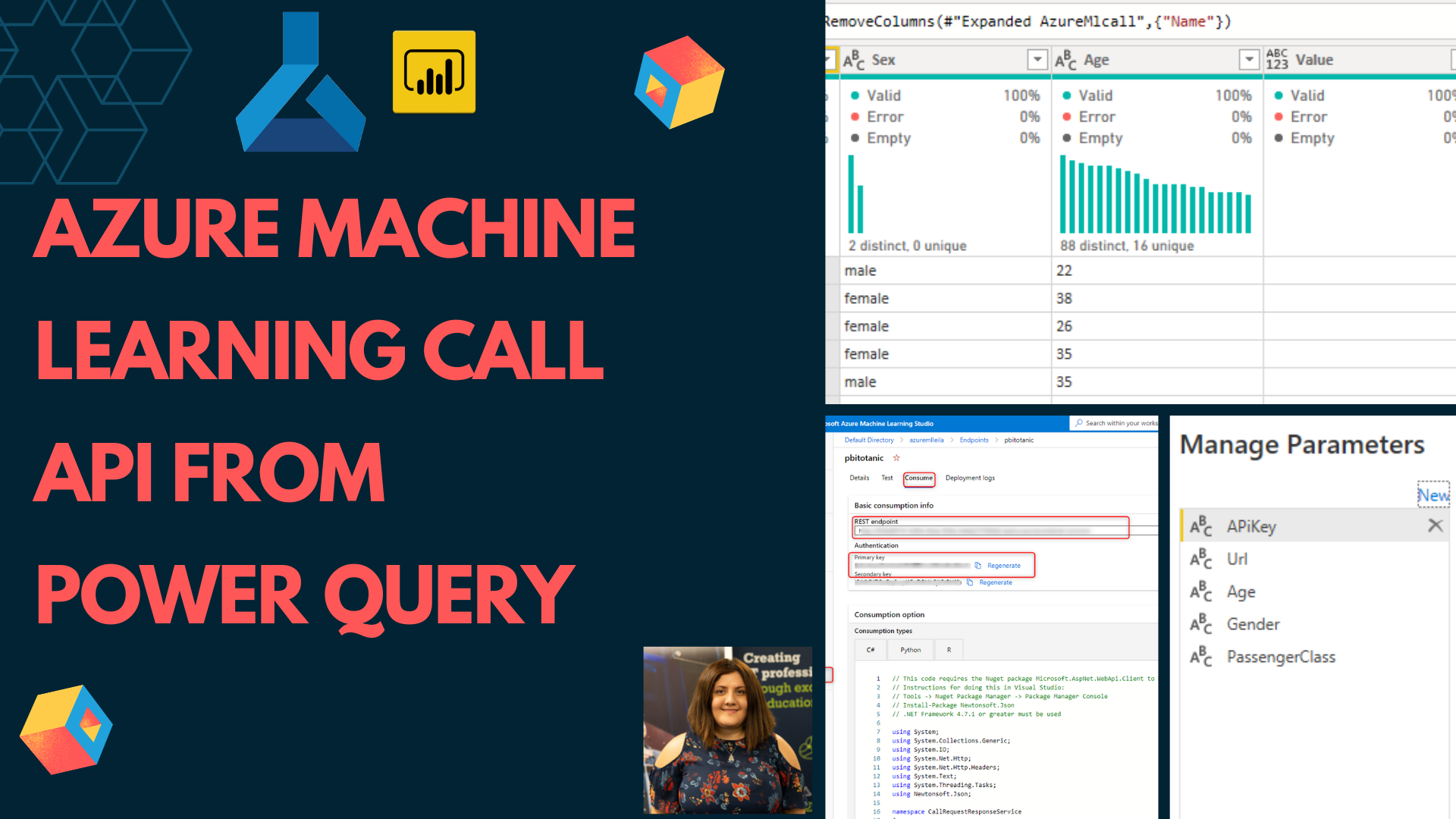The width and height of the screenshot is (1456, 819).
Task: Click the text type icon of Sex column
Action: [x=854, y=60]
